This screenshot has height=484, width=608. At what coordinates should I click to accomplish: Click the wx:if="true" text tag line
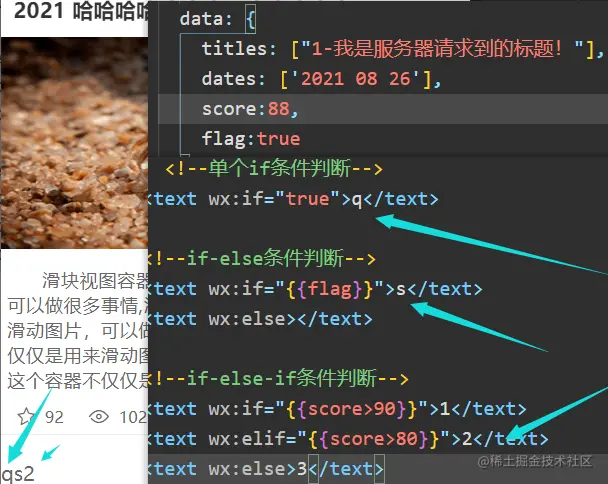[294, 199]
